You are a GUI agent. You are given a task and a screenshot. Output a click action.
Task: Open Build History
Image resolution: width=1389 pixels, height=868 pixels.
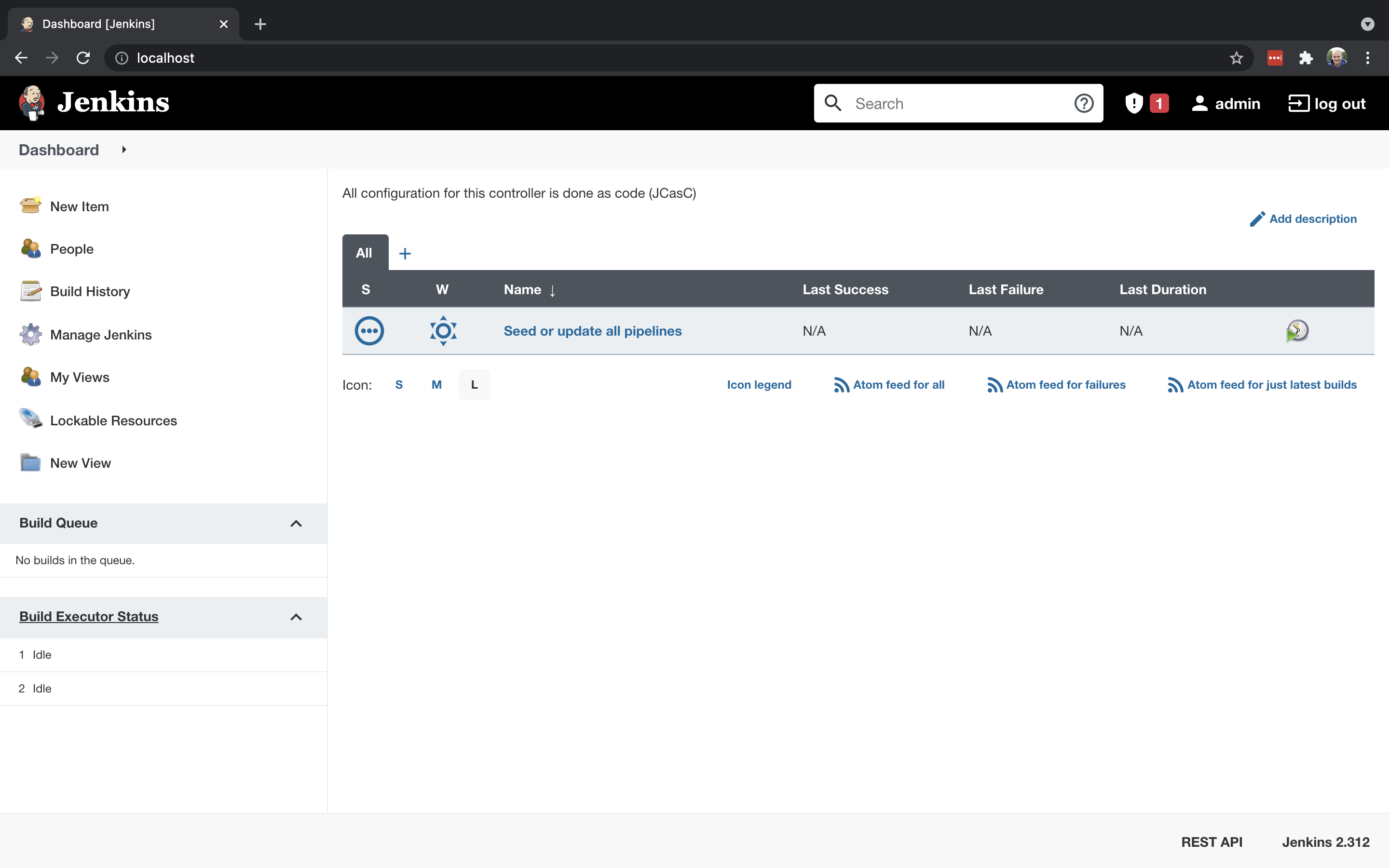tap(90, 291)
